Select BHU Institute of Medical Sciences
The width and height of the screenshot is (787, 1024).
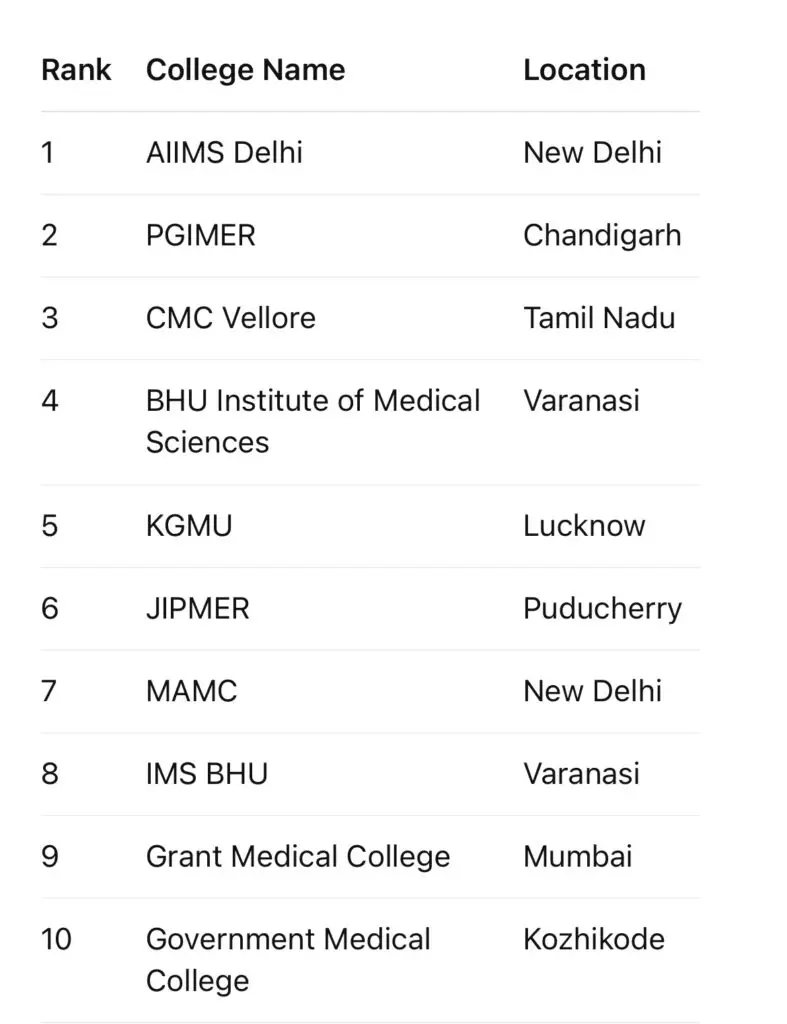(x=313, y=421)
